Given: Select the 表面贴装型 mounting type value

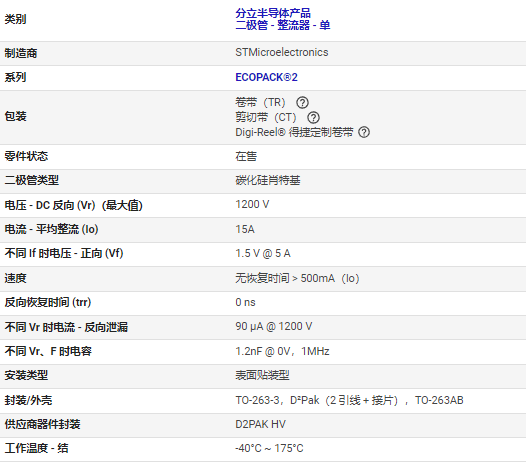Looking at the screenshot, I should pyautogui.click(x=262, y=375).
